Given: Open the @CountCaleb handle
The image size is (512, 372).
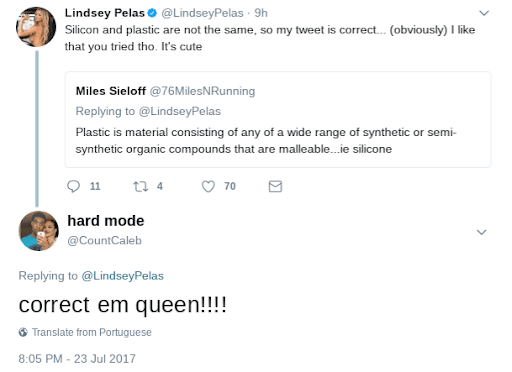Looking at the screenshot, I should [105, 240].
